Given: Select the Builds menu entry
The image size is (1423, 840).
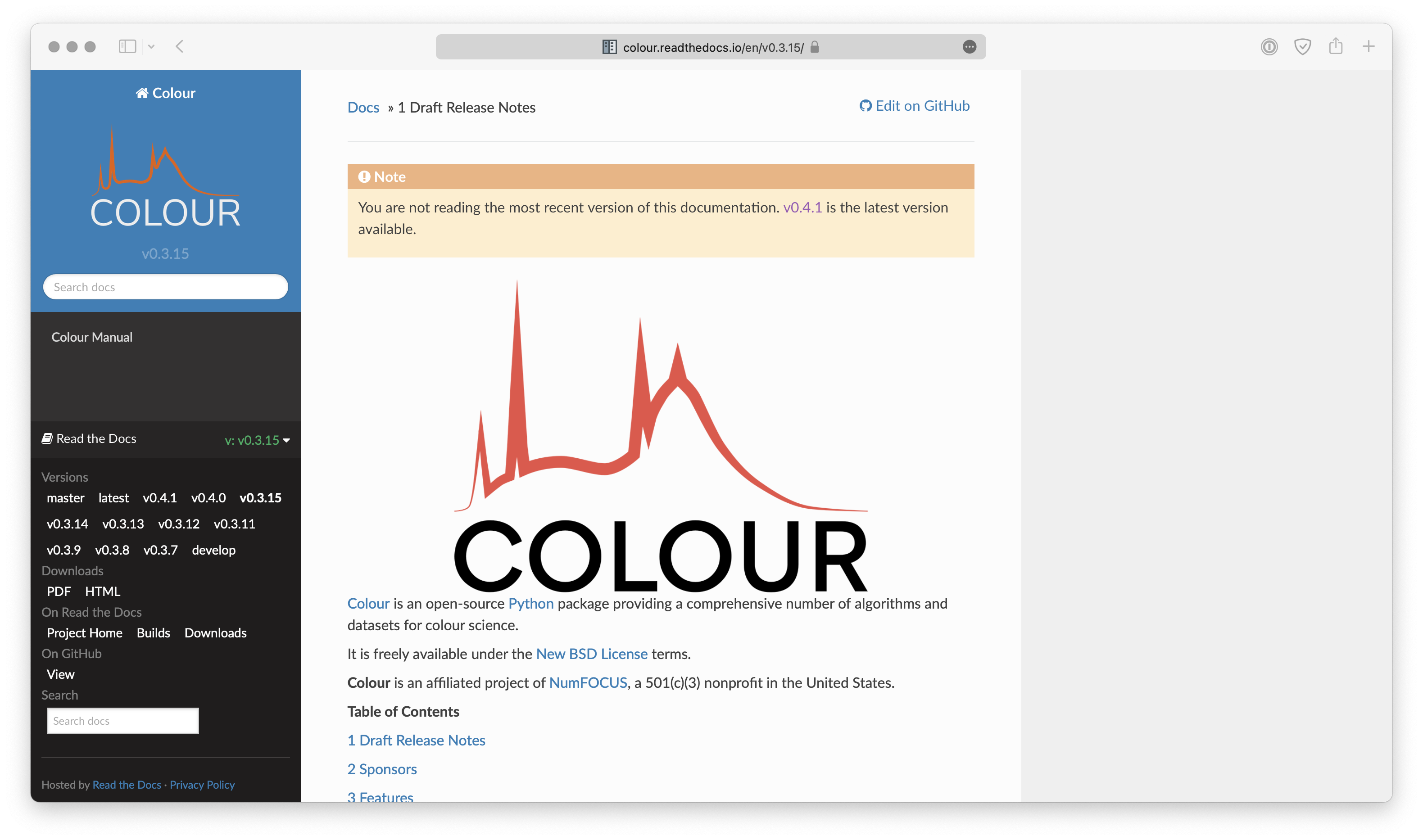Looking at the screenshot, I should pyautogui.click(x=153, y=633).
